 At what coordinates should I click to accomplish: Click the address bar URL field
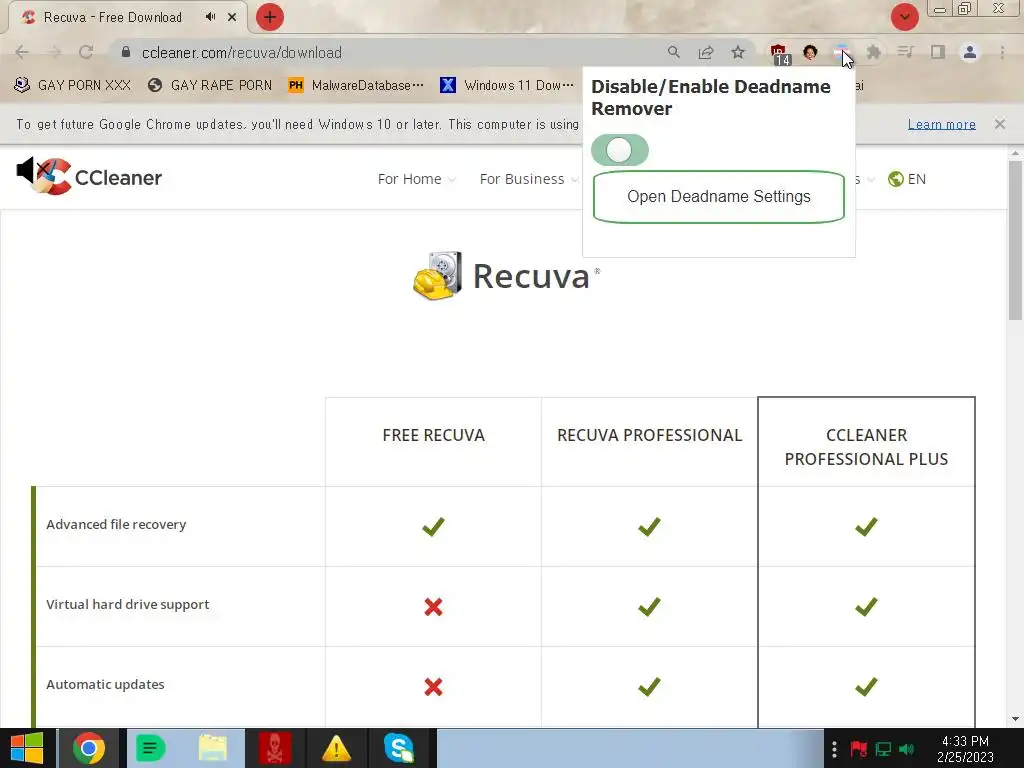pyautogui.click(x=392, y=52)
